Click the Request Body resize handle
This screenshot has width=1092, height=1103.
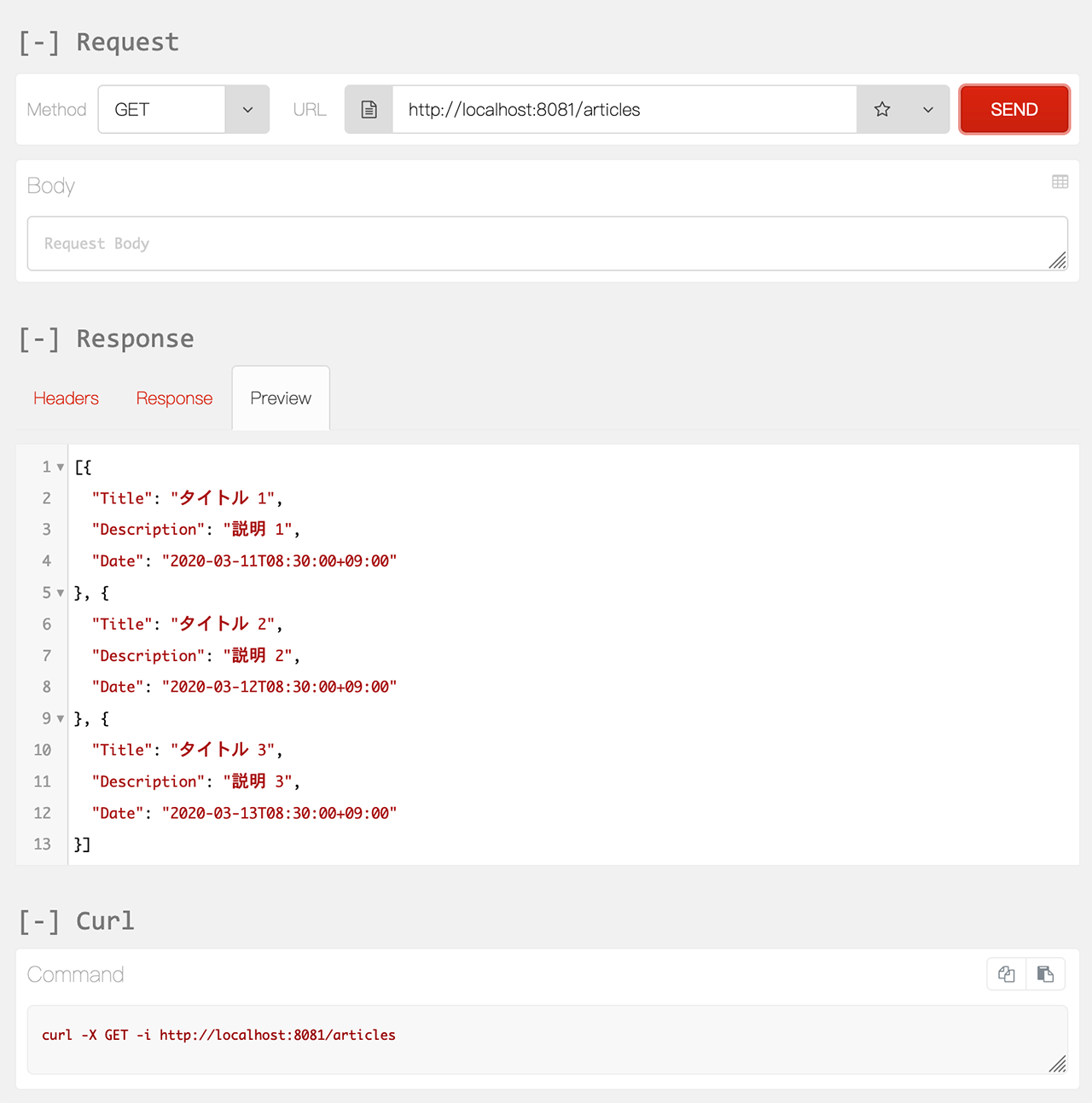(x=1058, y=261)
